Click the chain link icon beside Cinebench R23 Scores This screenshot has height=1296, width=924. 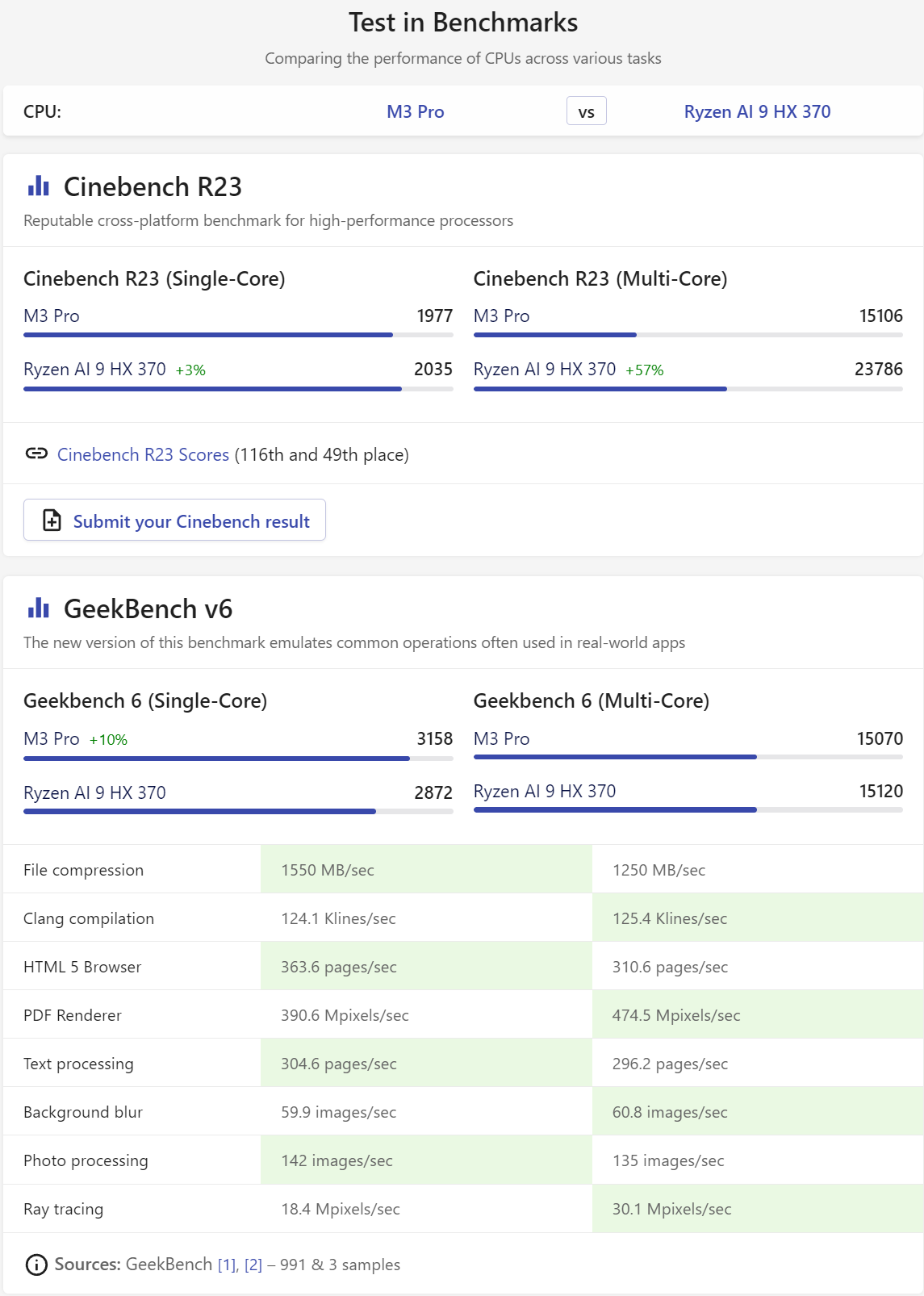click(x=36, y=454)
